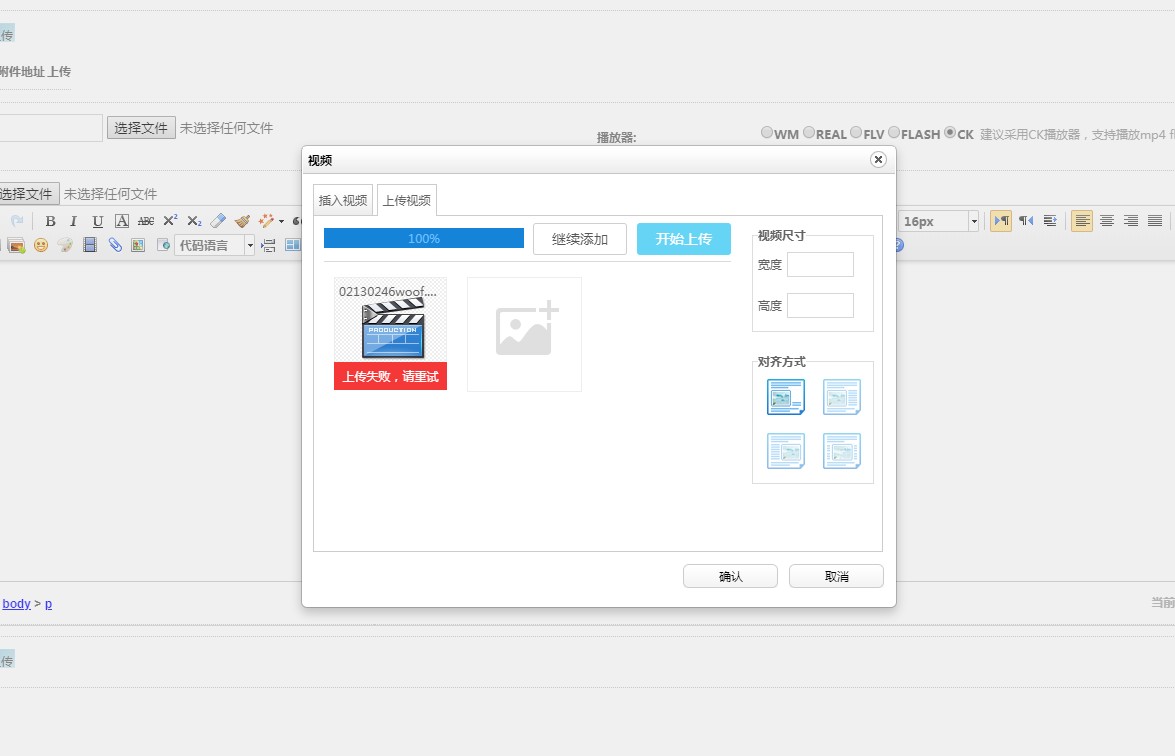Click the indent icon
Viewport: 1175px width, 756px height.
coord(1050,221)
